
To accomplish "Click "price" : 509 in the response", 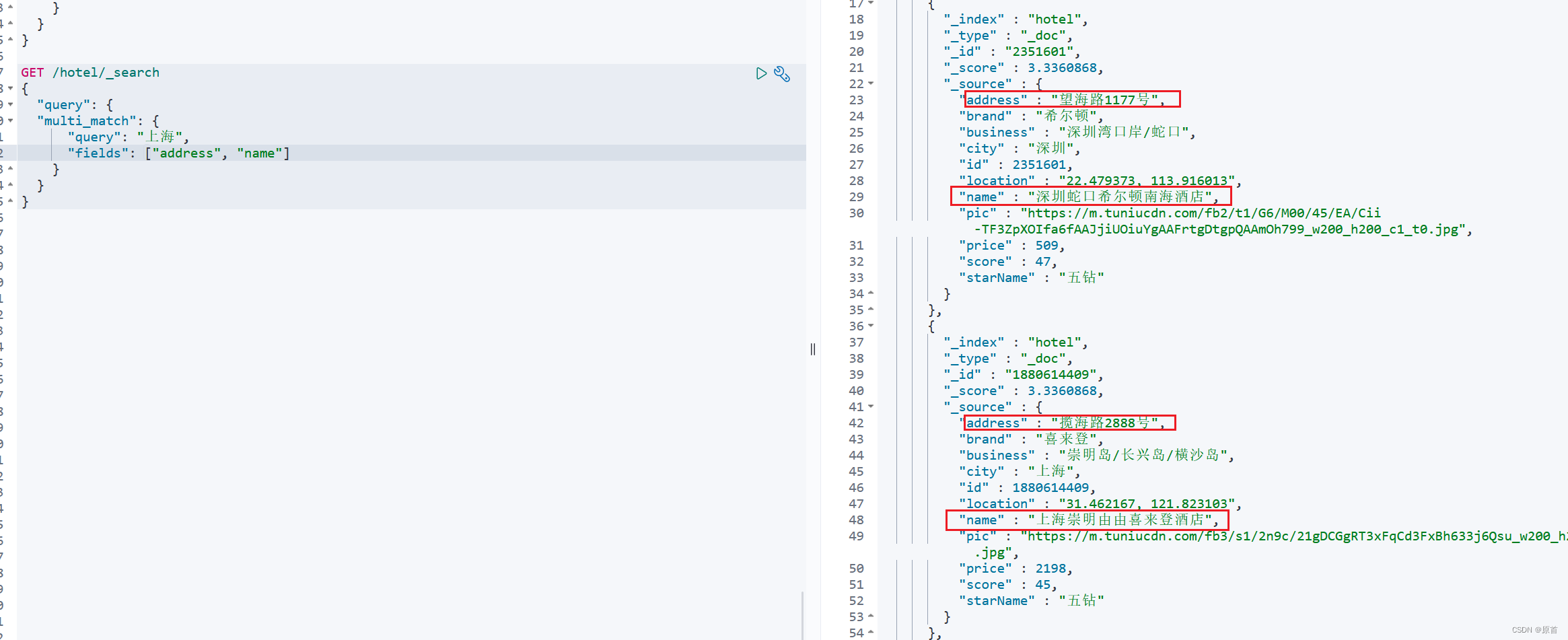I will [1011, 246].
